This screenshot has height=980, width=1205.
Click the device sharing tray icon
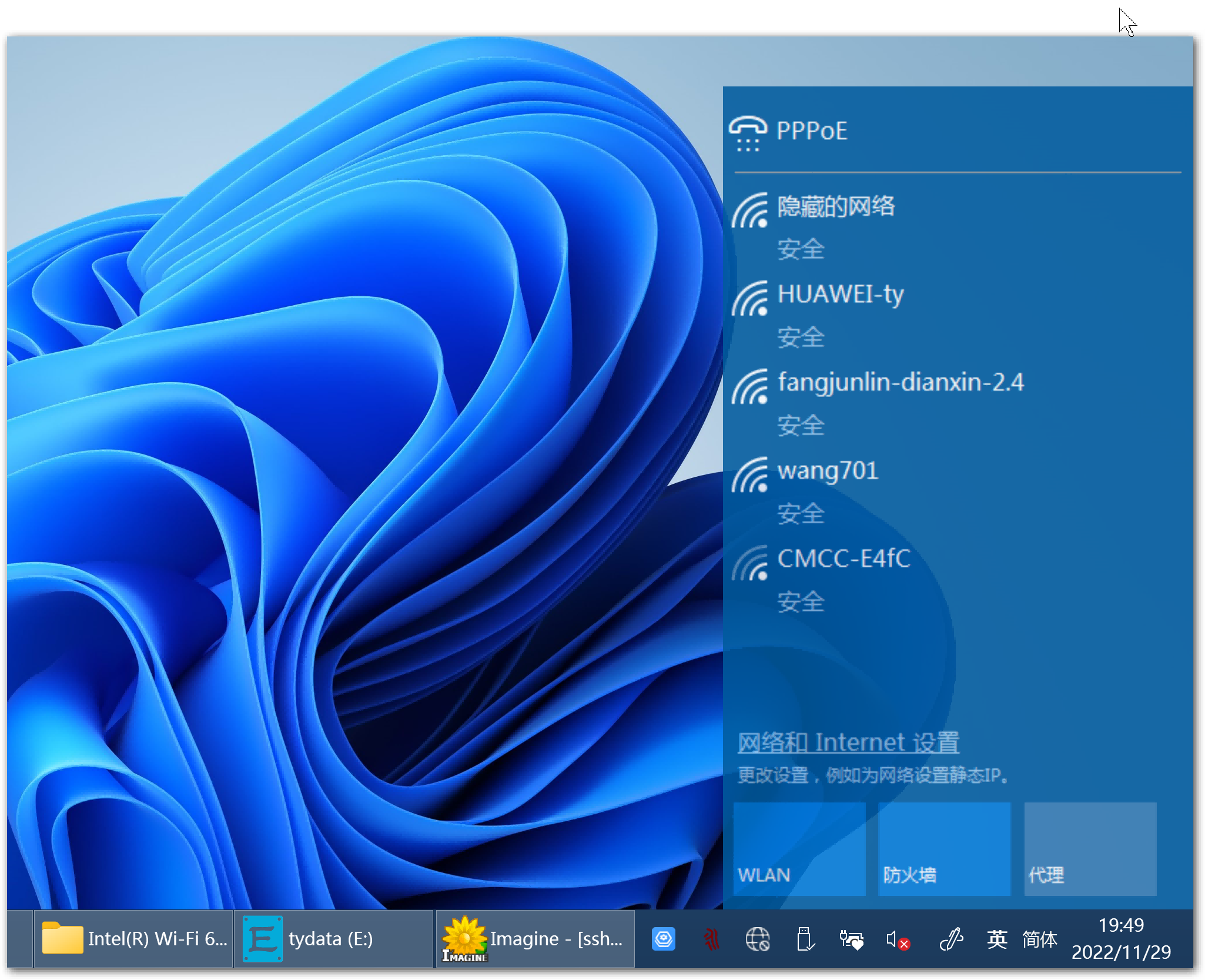851,939
